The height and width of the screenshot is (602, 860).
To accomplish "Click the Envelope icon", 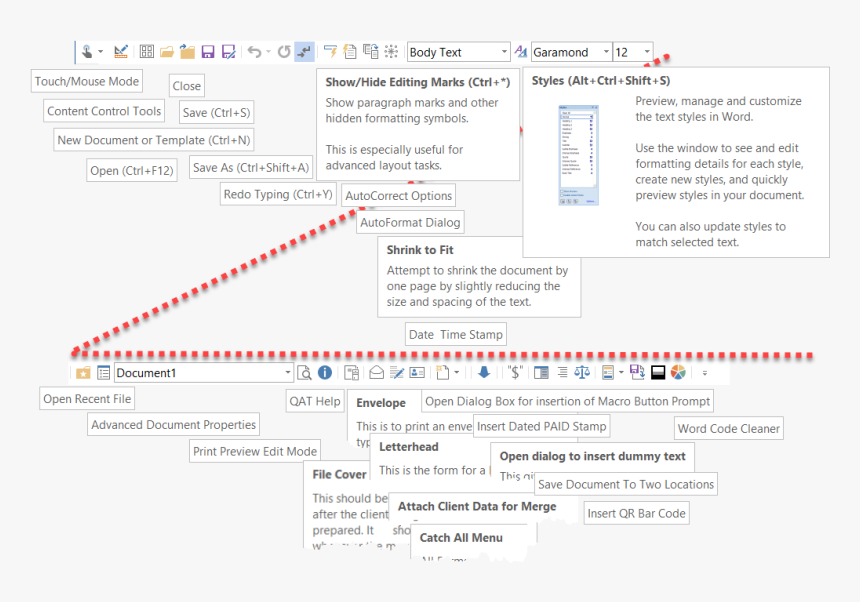I will pos(376,373).
